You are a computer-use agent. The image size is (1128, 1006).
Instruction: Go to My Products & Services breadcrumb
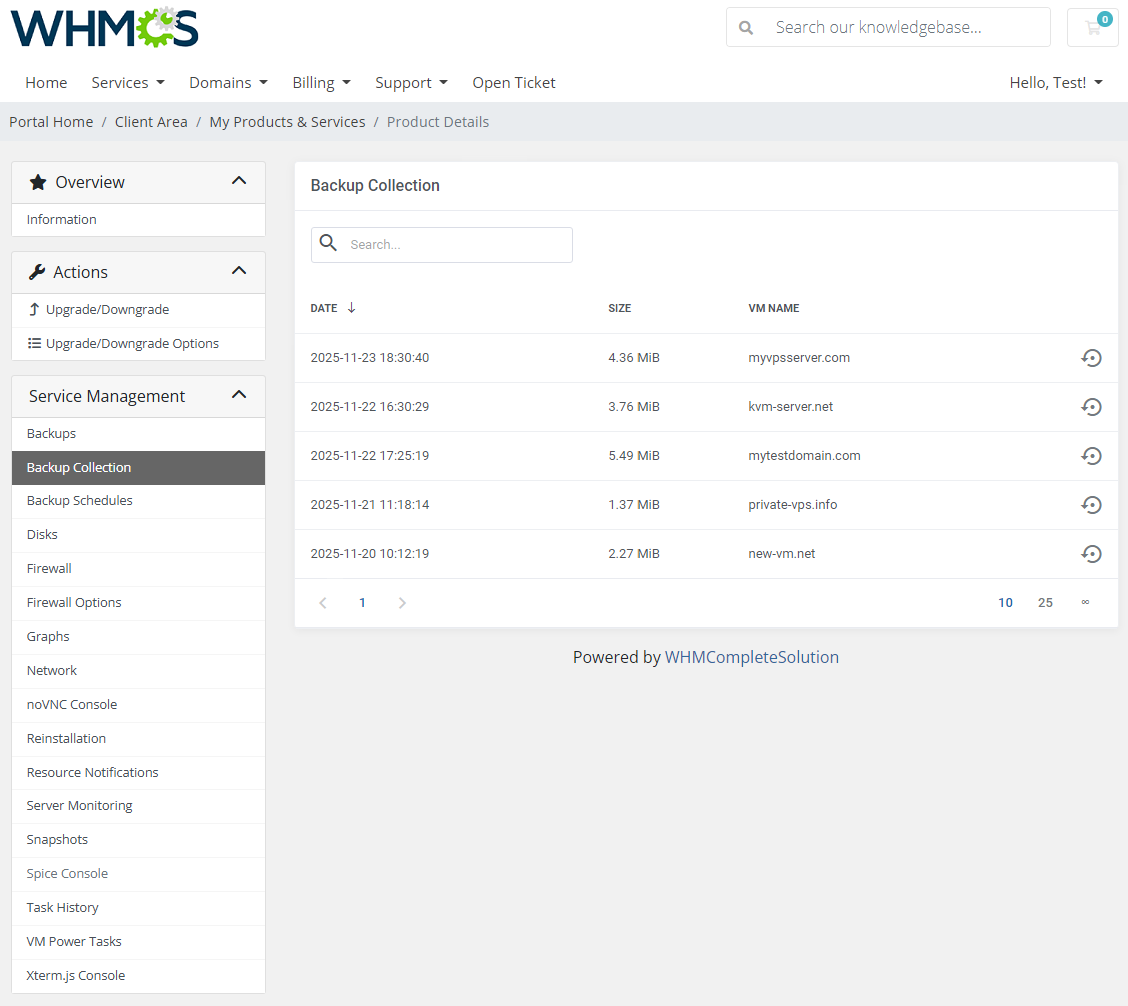tap(287, 122)
